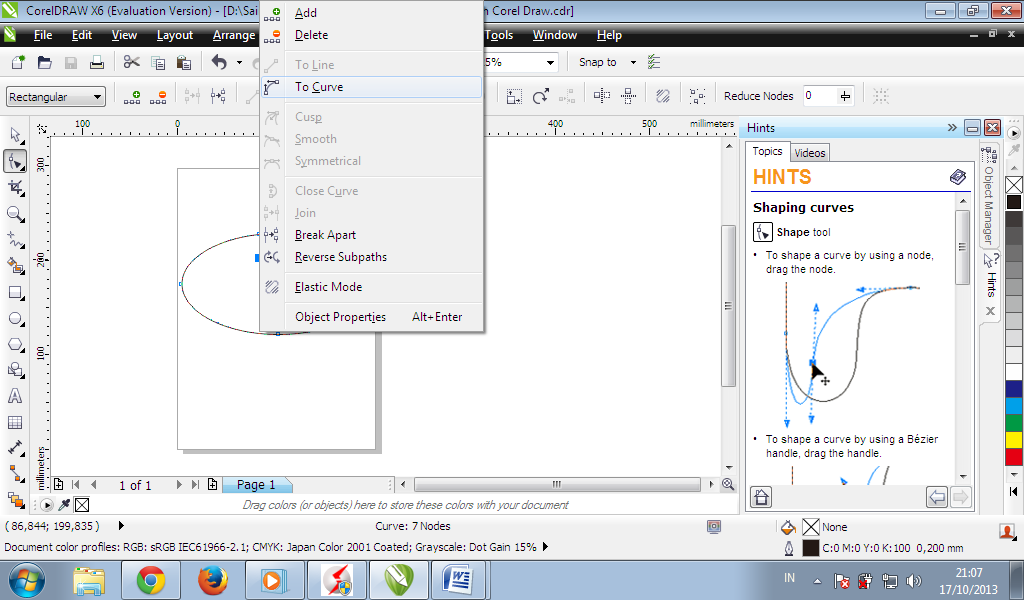Expand the cursor coordinates arrow
The width and height of the screenshot is (1024, 600).
click(x=121, y=526)
